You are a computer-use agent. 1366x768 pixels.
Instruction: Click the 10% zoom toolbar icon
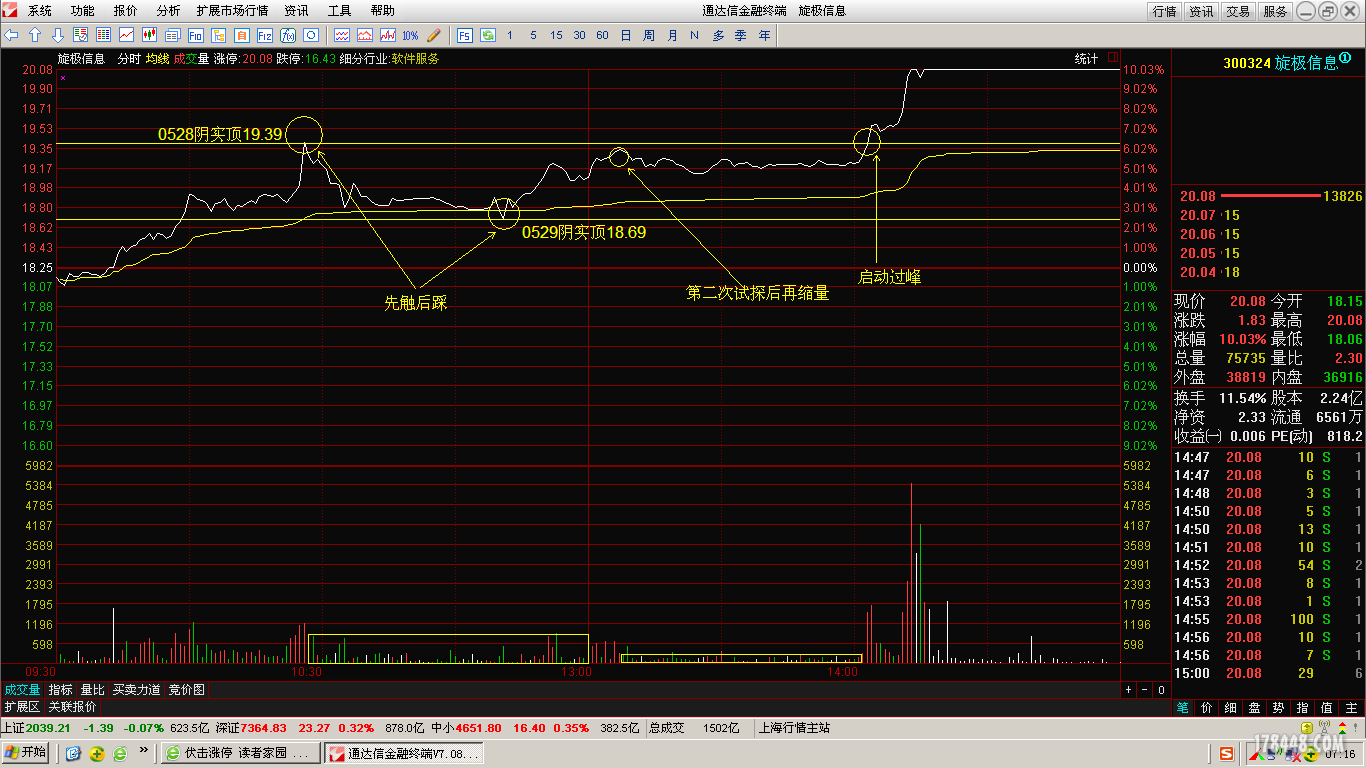click(x=410, y=35)
